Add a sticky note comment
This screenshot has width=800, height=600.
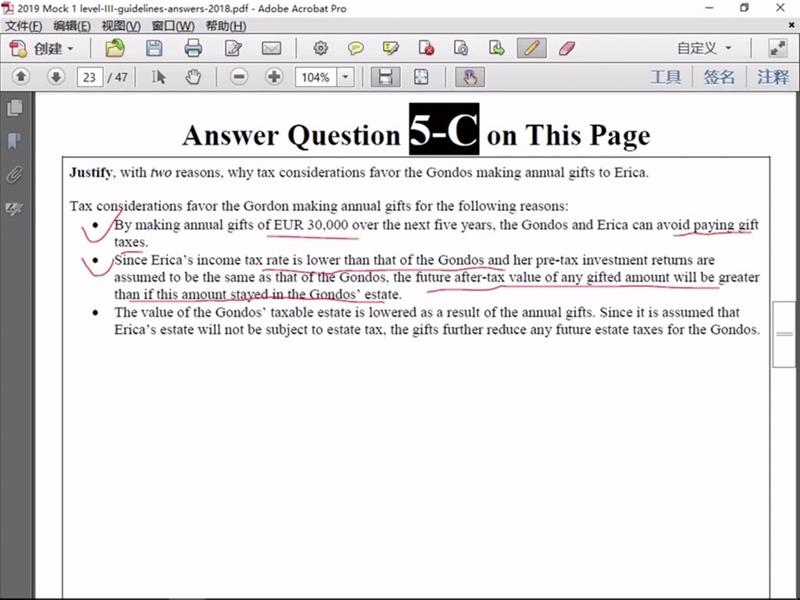click(356, 48)
